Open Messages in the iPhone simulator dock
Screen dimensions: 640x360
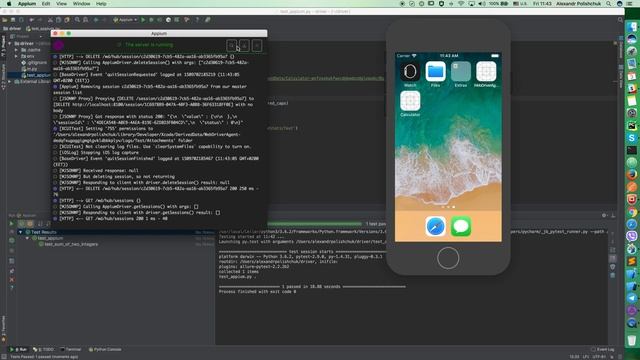(x=461, y=227)
